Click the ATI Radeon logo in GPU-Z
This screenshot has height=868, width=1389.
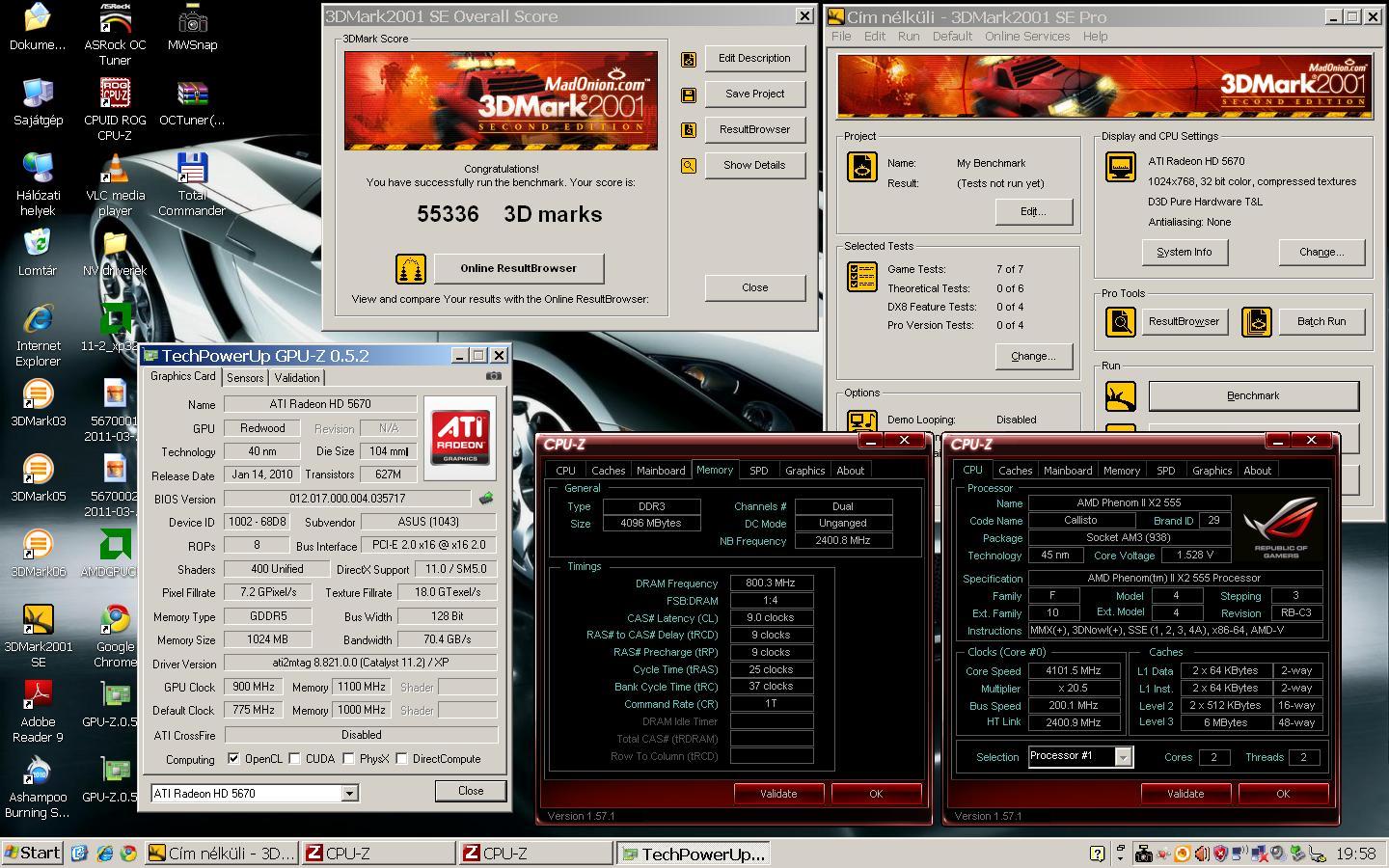460,437
